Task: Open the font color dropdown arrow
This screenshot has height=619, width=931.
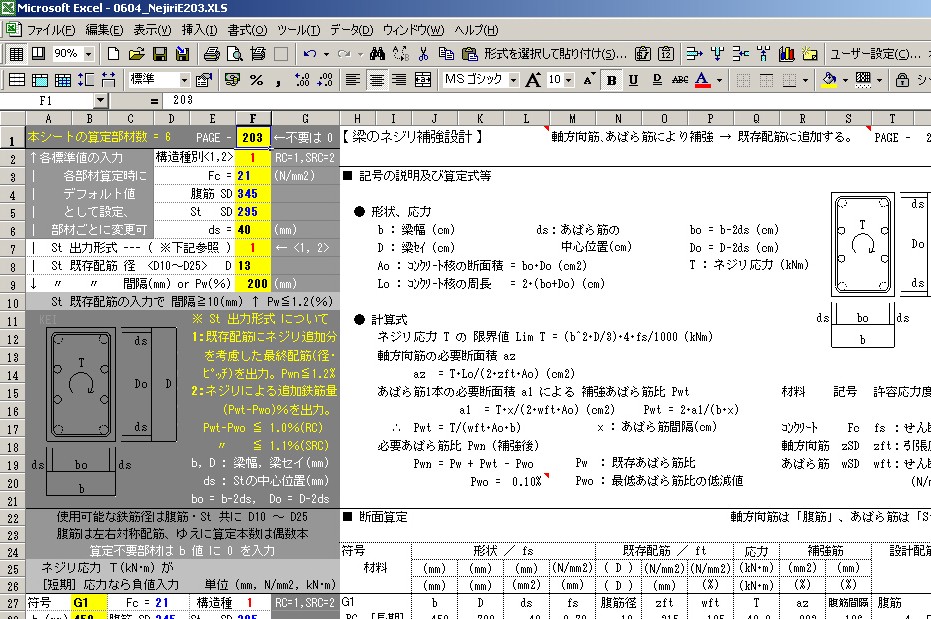Action: 719,80
